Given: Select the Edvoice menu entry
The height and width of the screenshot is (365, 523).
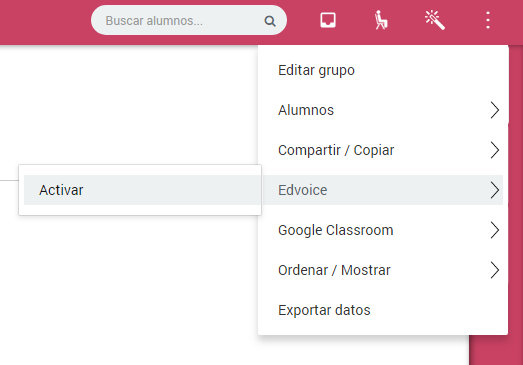Looking at the screenshot, I should (383, 190).
